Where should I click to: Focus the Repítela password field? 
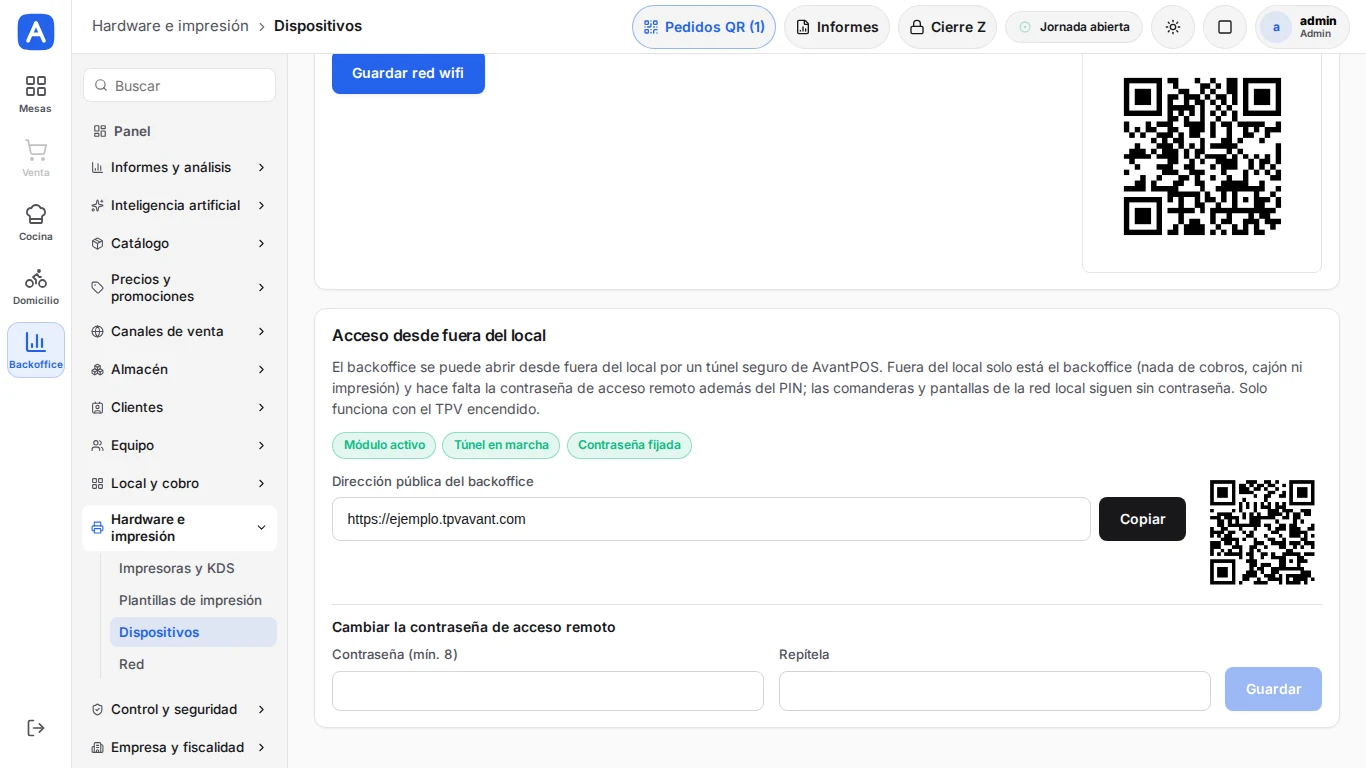995,691
